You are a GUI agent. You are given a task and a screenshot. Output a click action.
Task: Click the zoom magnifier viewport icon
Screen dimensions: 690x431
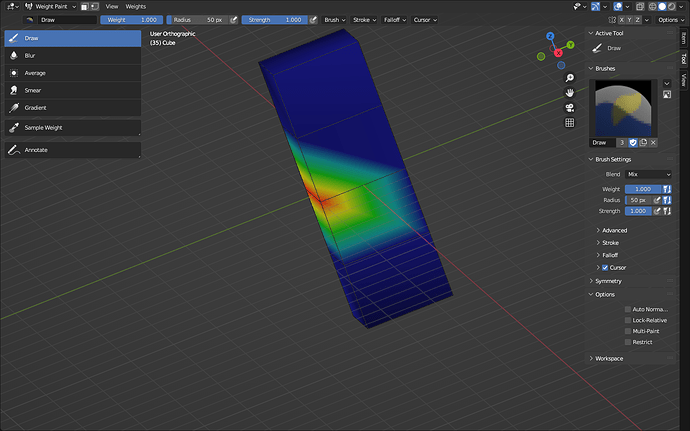pyautogui.click(x=569, y=78)
